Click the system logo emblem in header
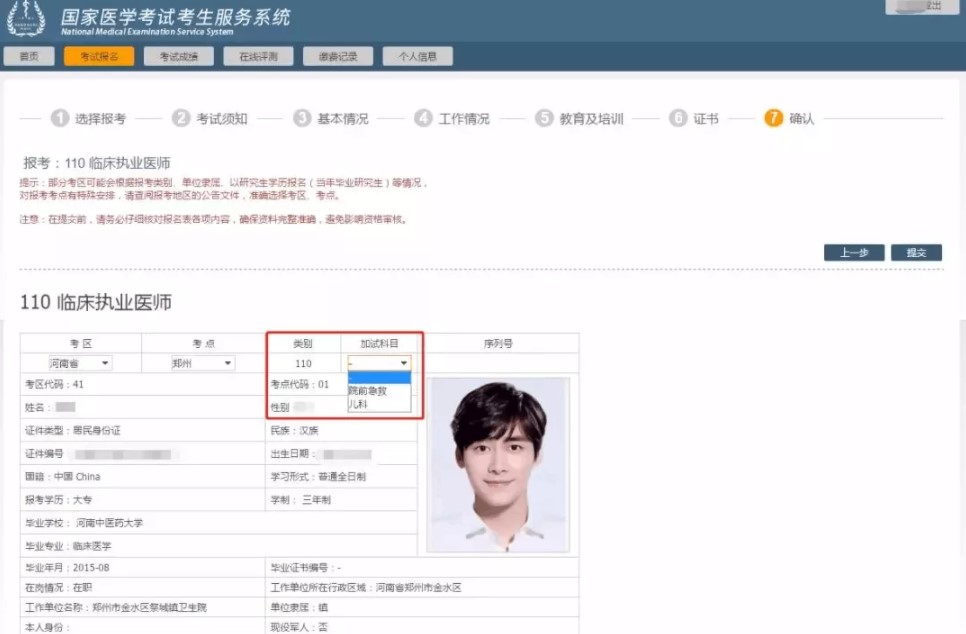 point(26,20)
